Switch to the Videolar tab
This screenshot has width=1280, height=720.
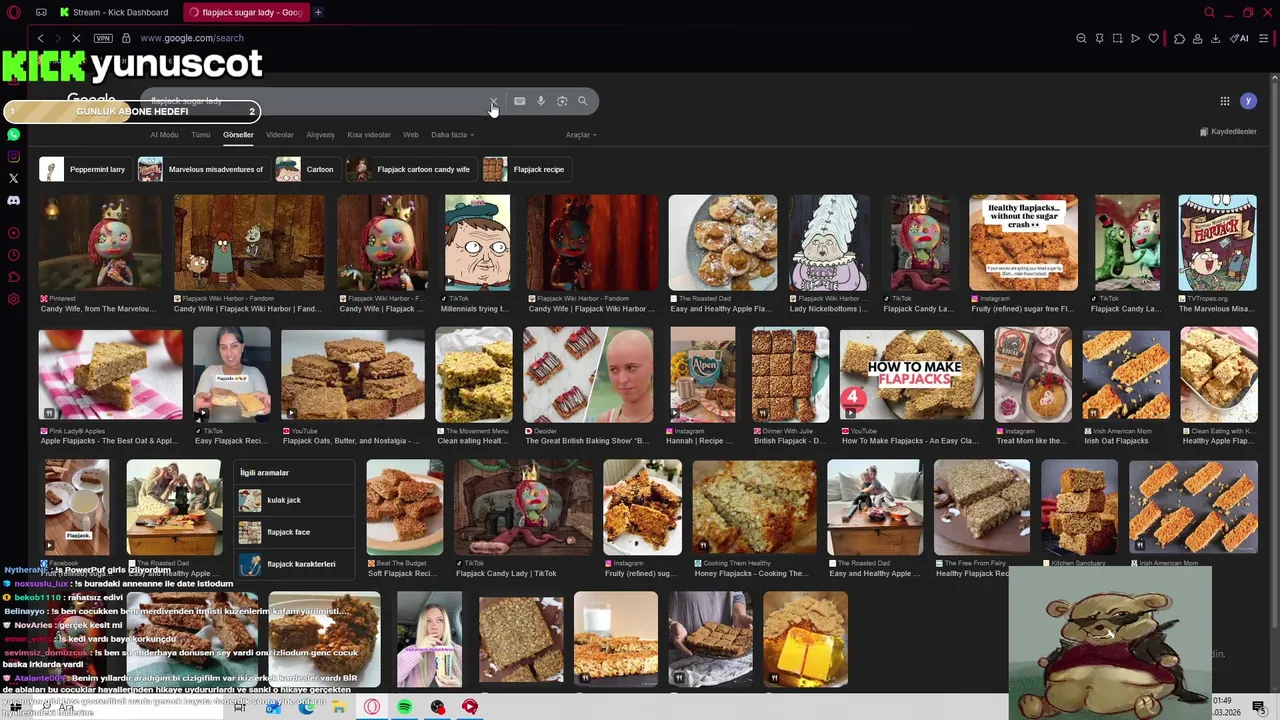click(x=280, y=135)
